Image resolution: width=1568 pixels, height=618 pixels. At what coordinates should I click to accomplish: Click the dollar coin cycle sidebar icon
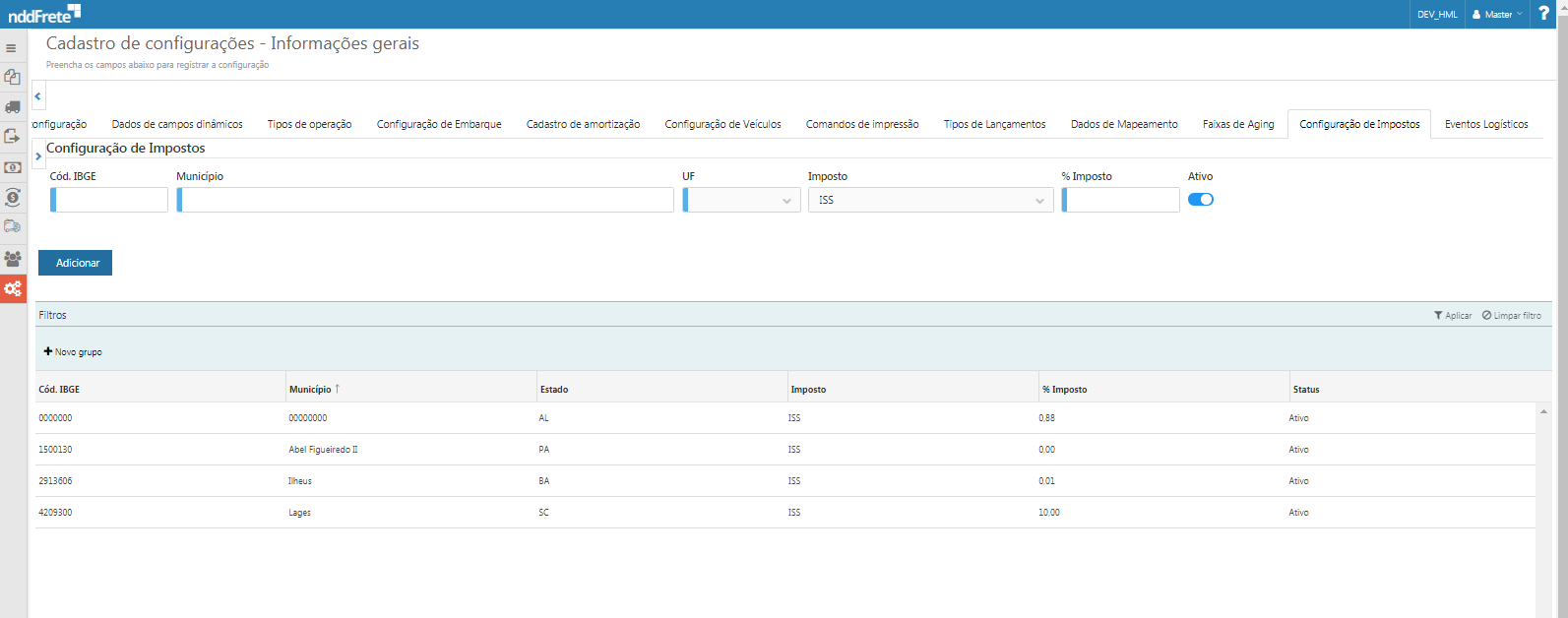13,198
